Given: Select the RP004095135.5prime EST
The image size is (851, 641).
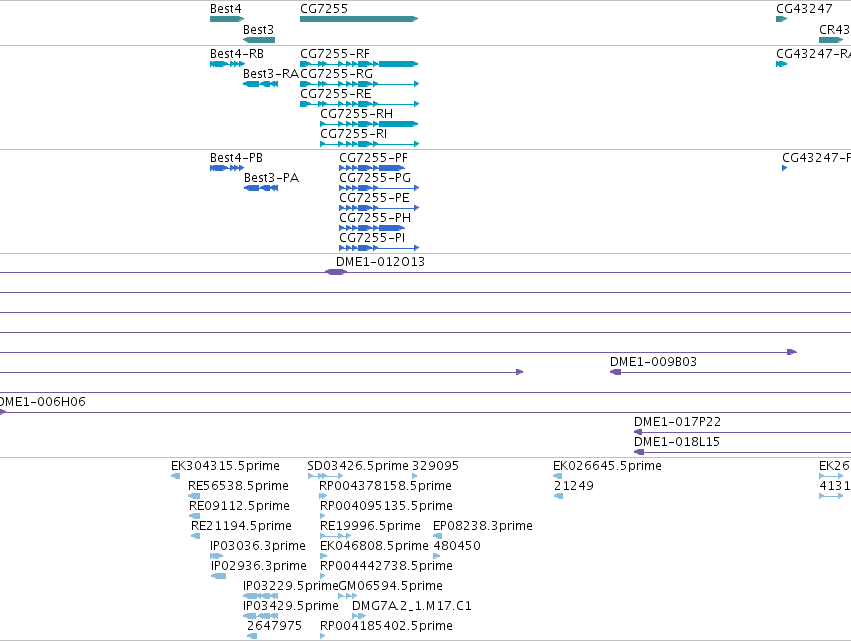Looking at the screenshot, I should click(322, 516).
